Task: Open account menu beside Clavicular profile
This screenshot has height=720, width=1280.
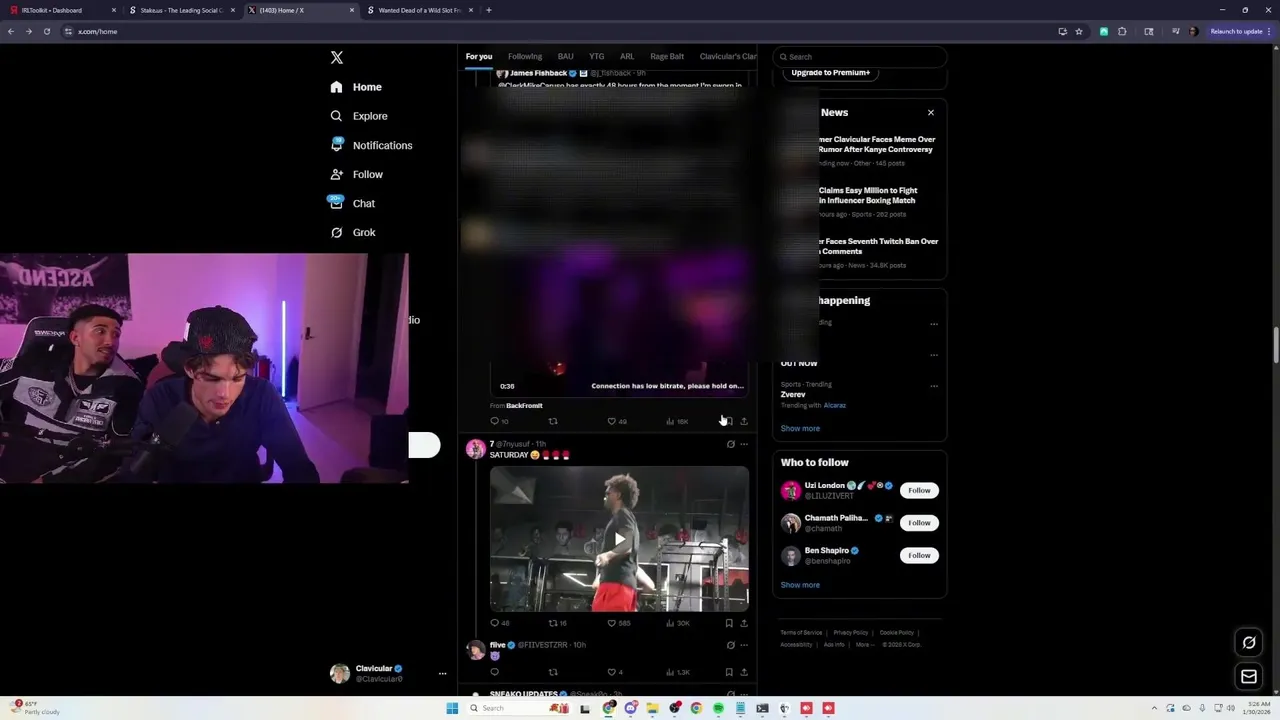Action: point(442,674)
